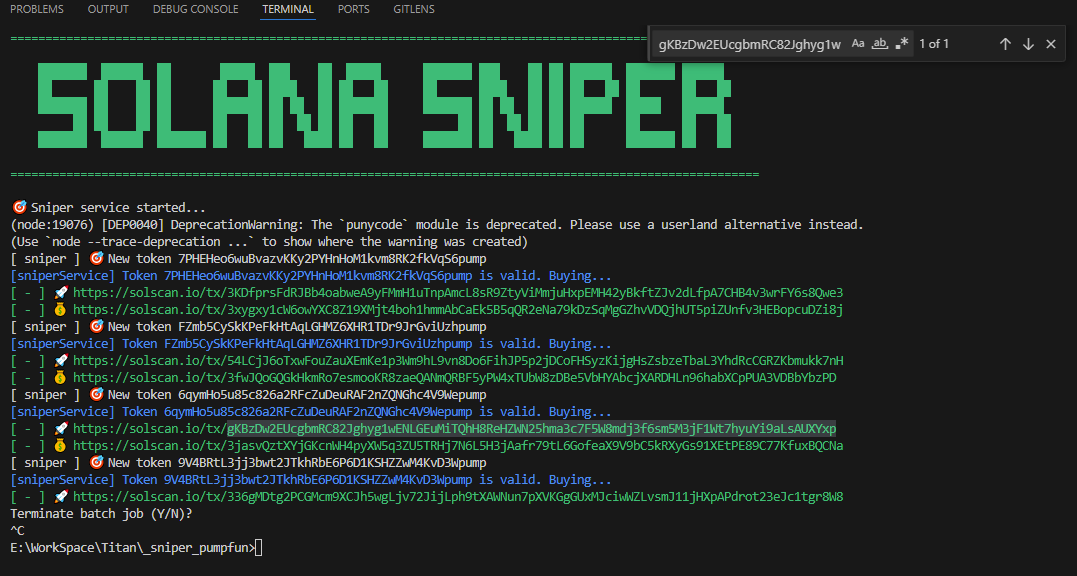1077x576 pixels.
Task: Open solscan link starting 336gMDtg2PCGMcm9
Action: coord(458,496)
